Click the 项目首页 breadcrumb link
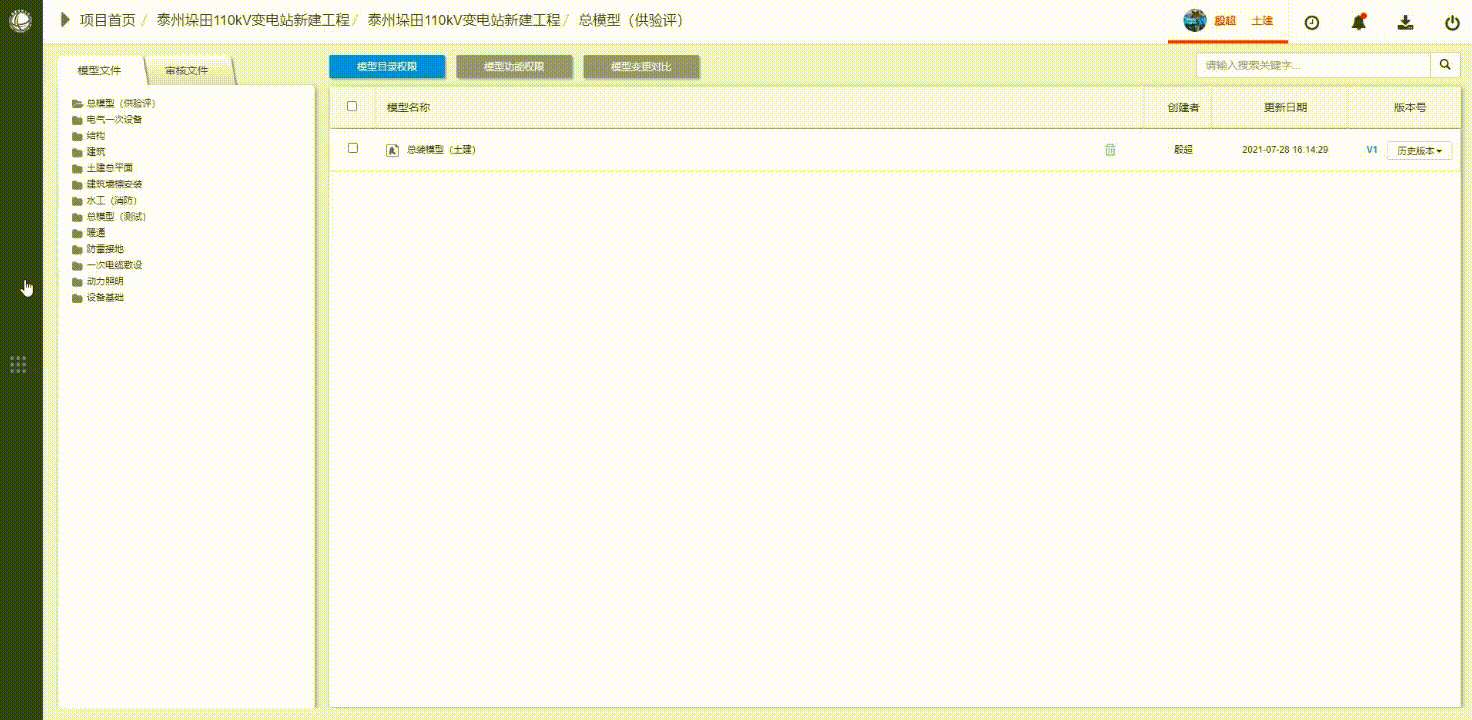This screenshot has width=1472, height=720. [107, 20]
